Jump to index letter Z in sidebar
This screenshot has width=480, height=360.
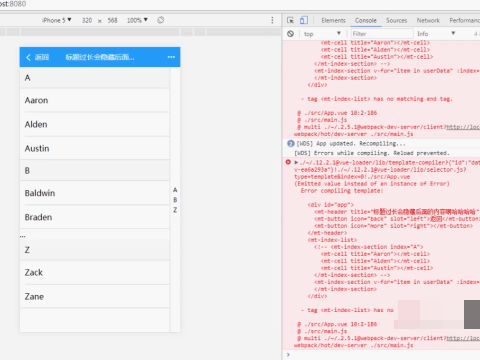[x=175, y=210]
